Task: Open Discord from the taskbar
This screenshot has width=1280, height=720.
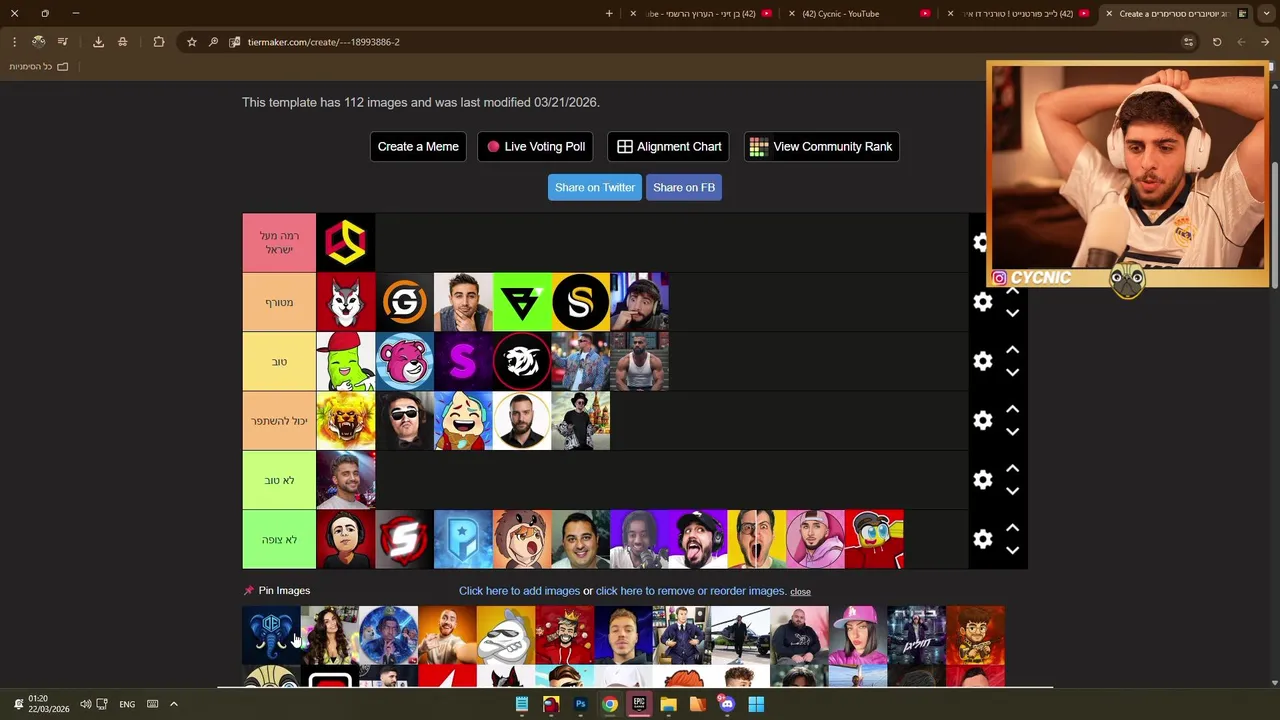Action: click(x=727, y=704)
